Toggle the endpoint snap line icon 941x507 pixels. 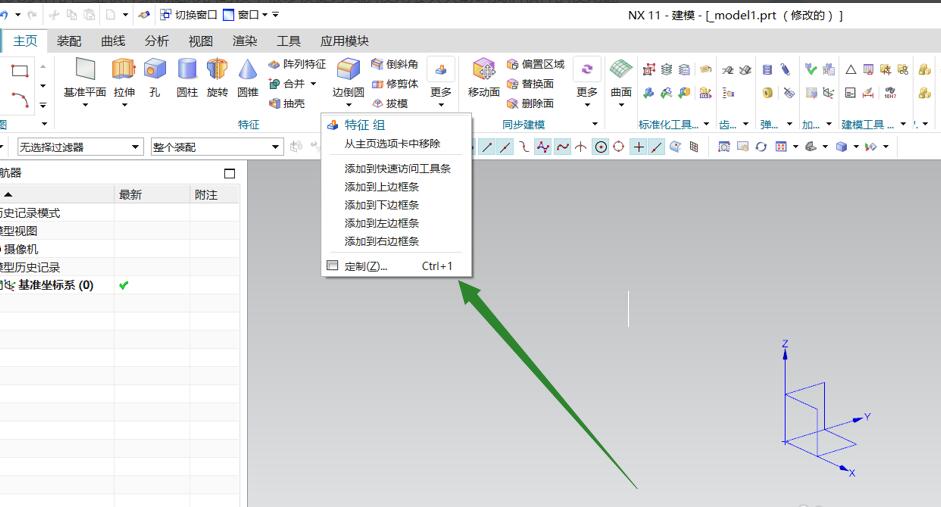pyautogui.click(x=487, y=146)
